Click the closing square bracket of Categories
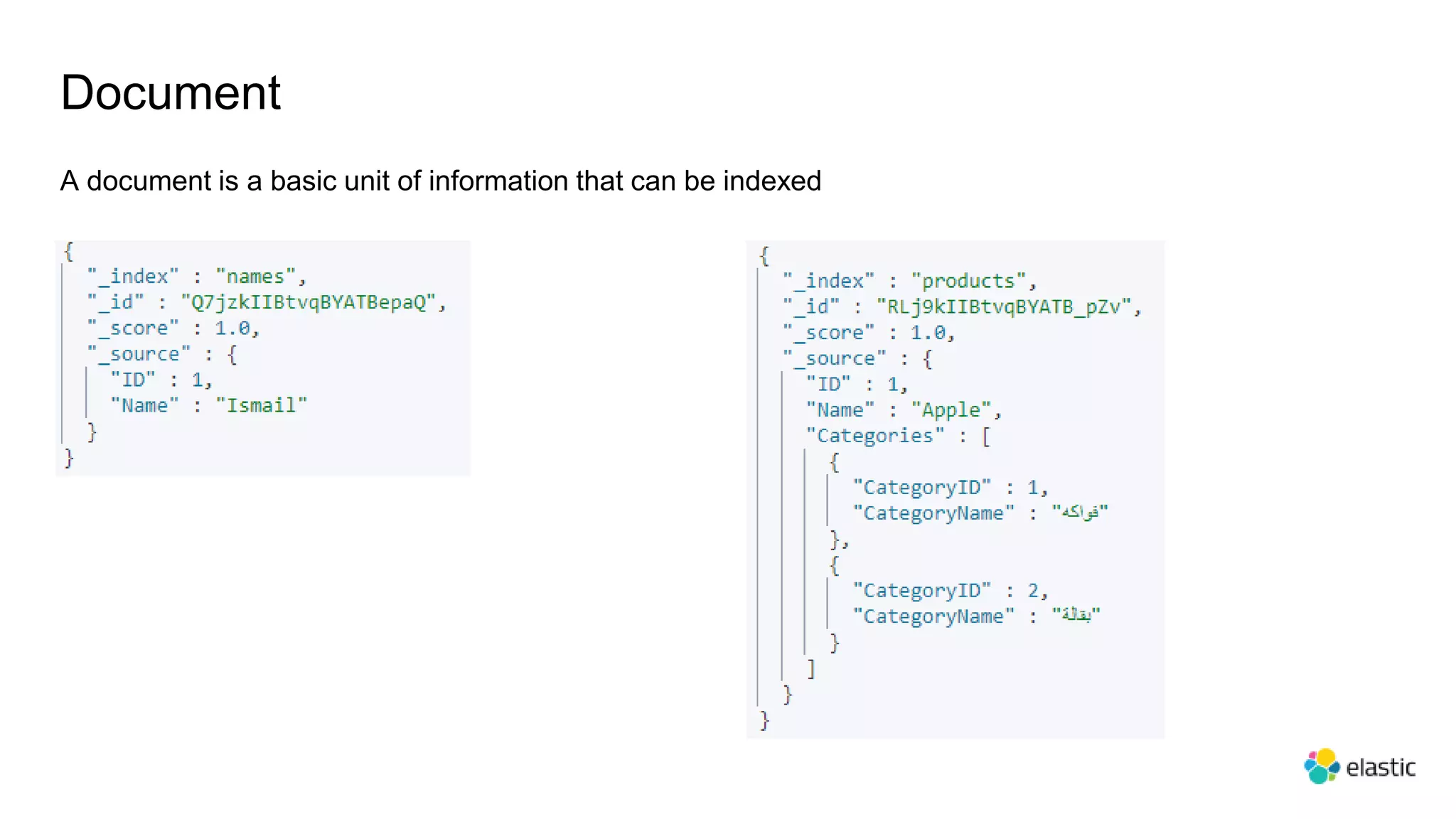This screenshot has width=1456, height=819. click(x=811, y=668)
